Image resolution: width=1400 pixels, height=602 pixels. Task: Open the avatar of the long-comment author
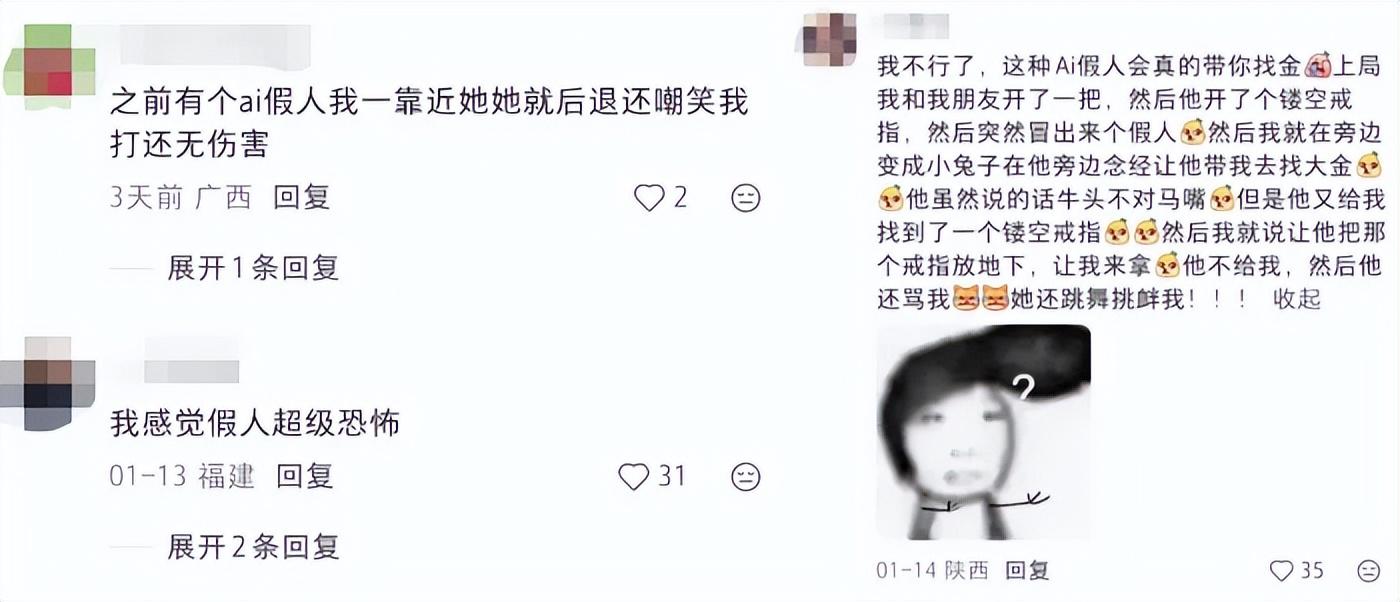[830, 39]
